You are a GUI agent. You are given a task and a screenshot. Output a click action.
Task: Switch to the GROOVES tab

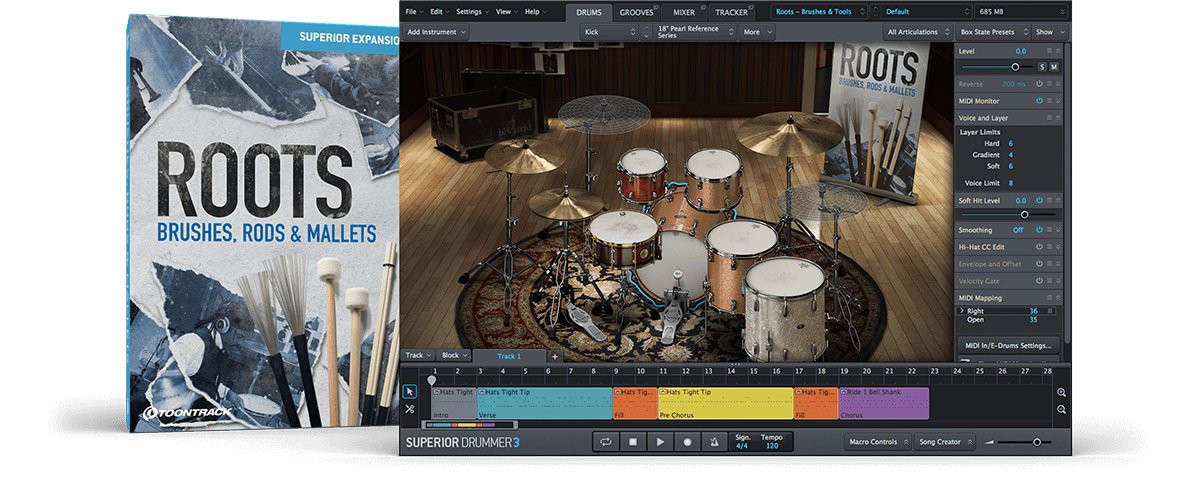637,12
